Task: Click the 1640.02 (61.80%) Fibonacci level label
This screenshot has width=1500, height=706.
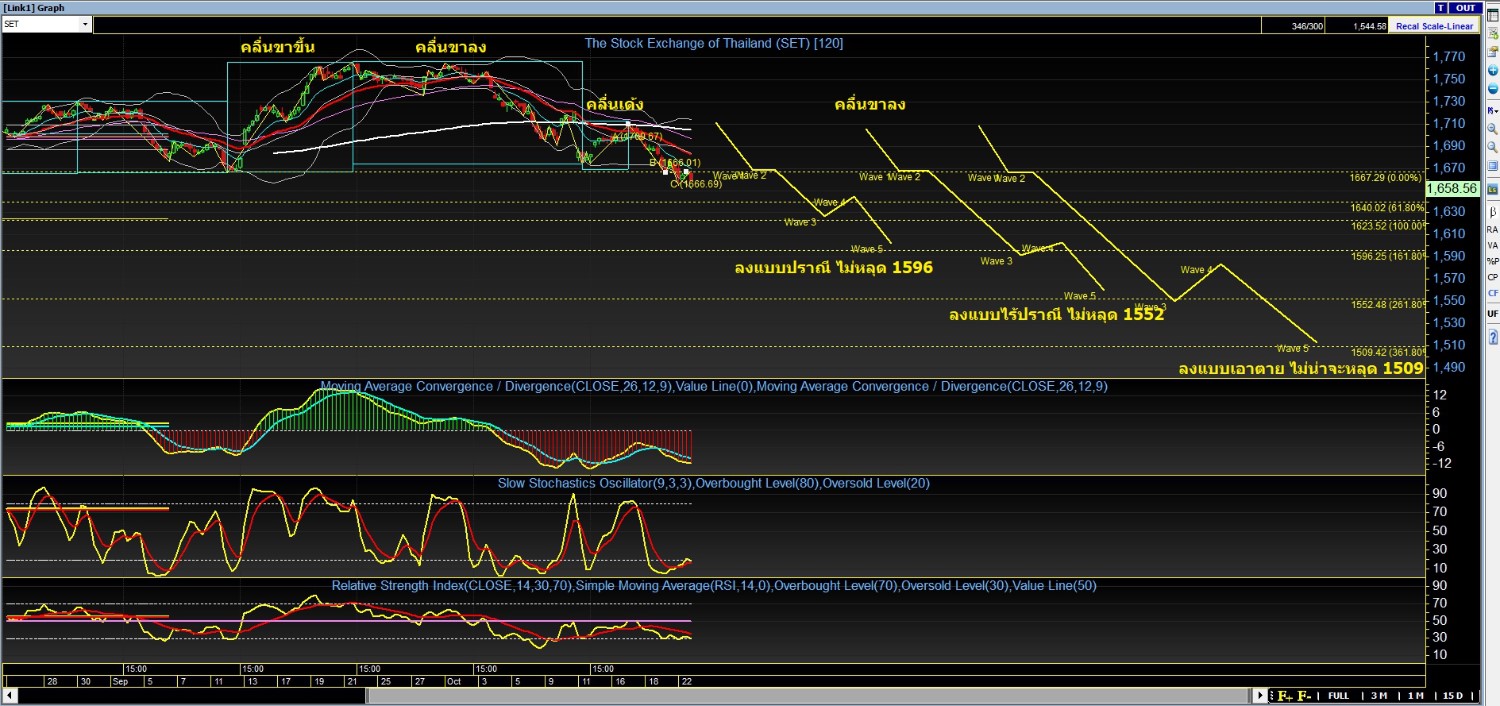Action: (x=1386, y=208)
